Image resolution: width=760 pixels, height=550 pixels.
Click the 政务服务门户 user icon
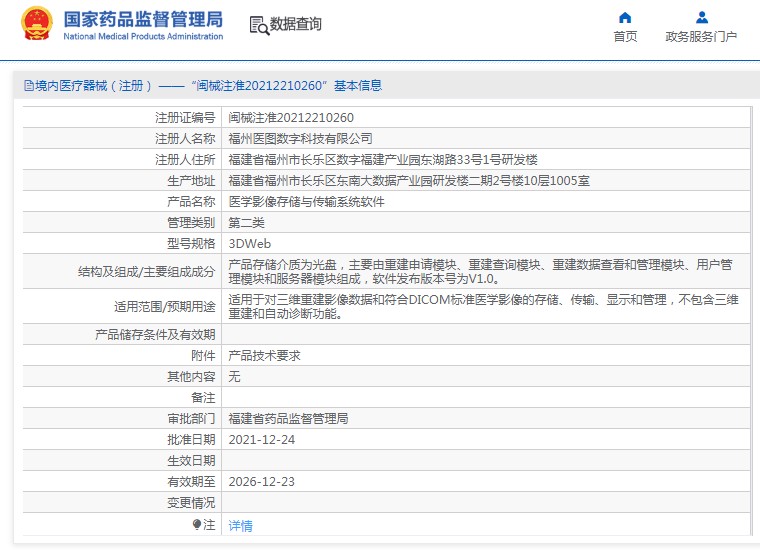701,18
